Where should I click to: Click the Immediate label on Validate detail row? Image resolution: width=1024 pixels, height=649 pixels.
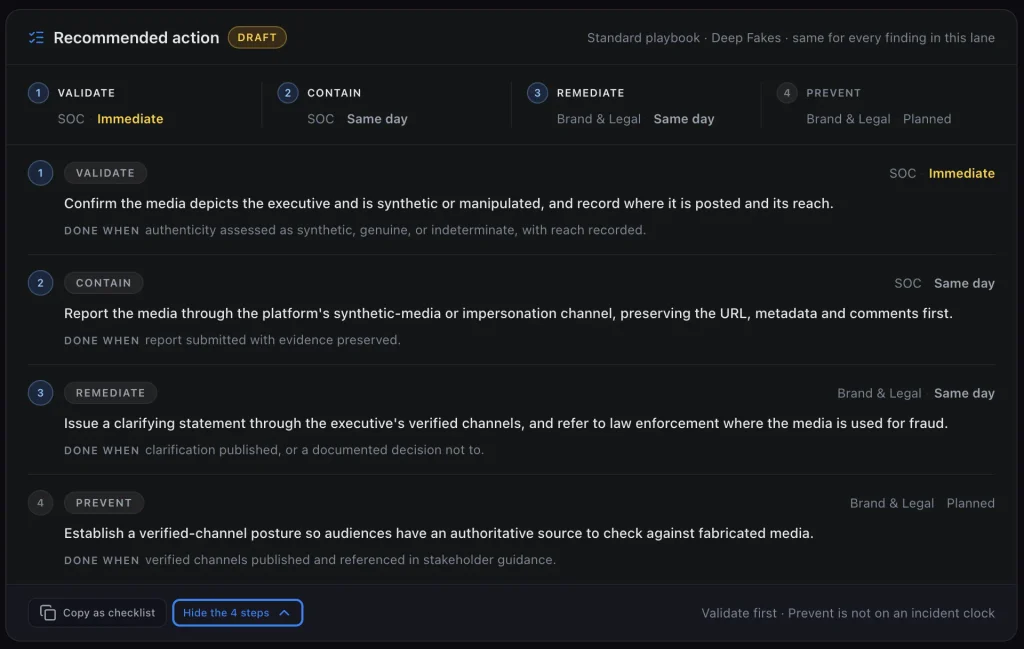[x=961, y=173]
